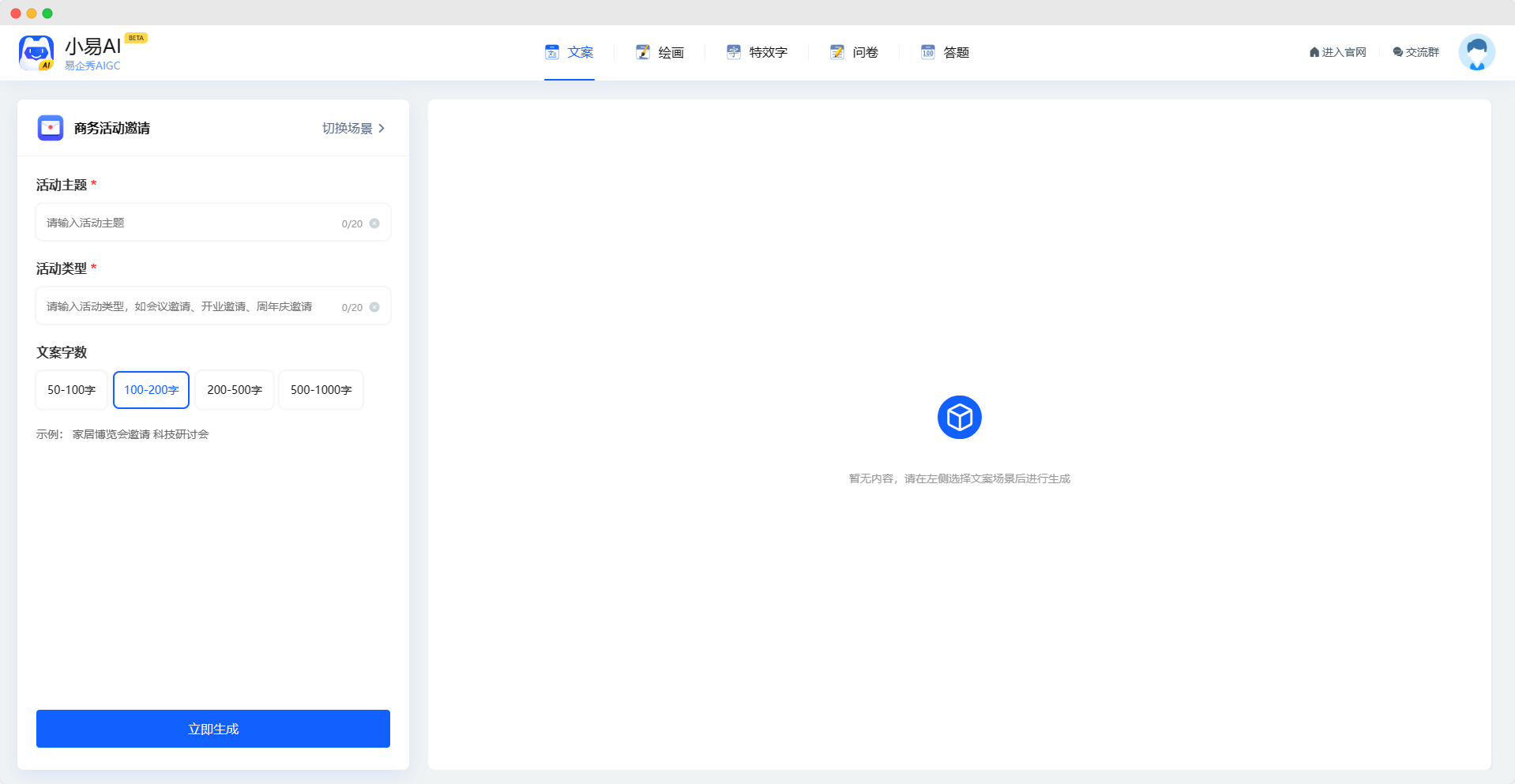Focus the 活动主题 input field
1515x784 pixels.
coord(190,223)
